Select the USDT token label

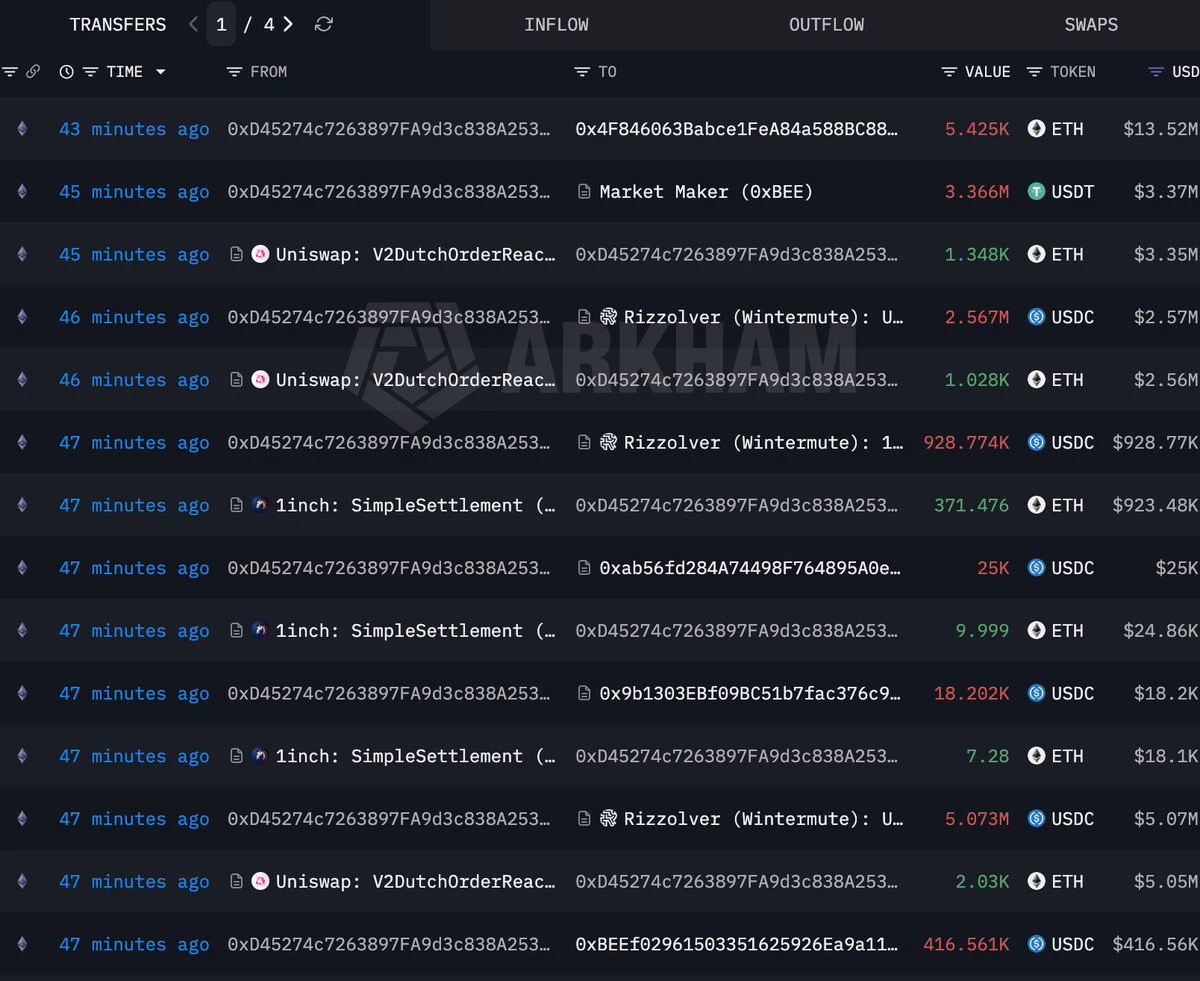1073,192
